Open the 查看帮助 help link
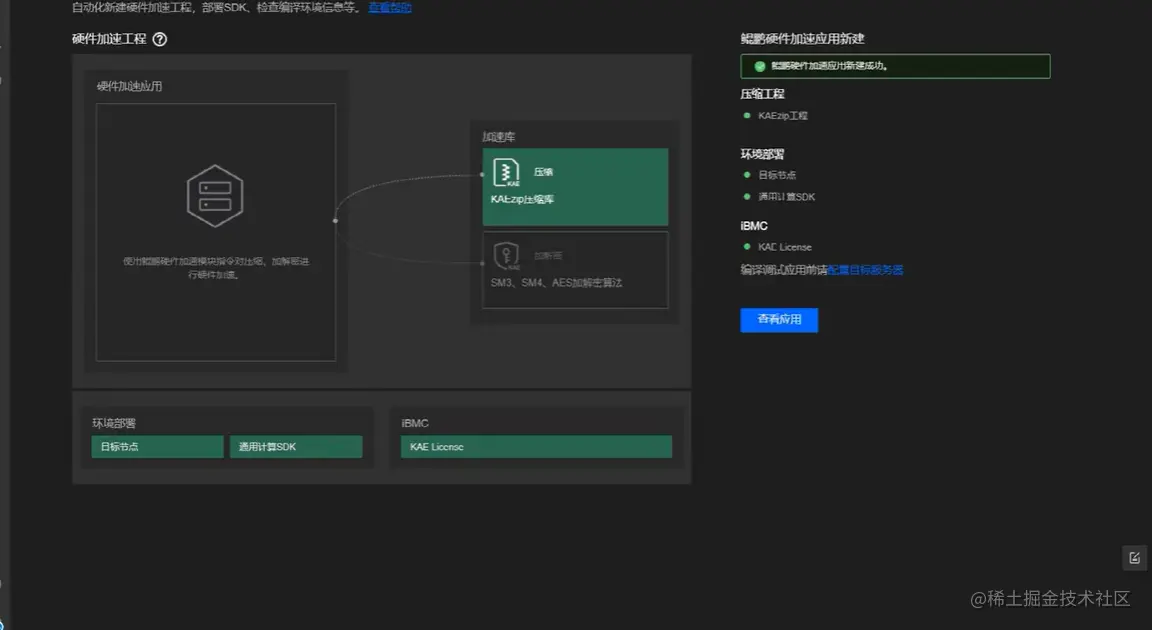 pyautogui.click(x=390, y=7)
